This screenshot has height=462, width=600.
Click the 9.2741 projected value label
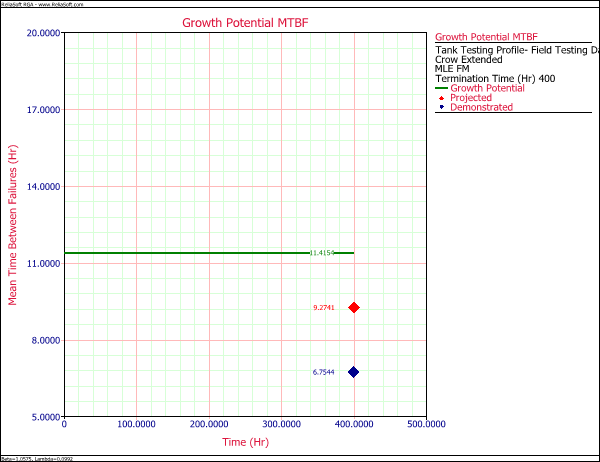point(324,308)
